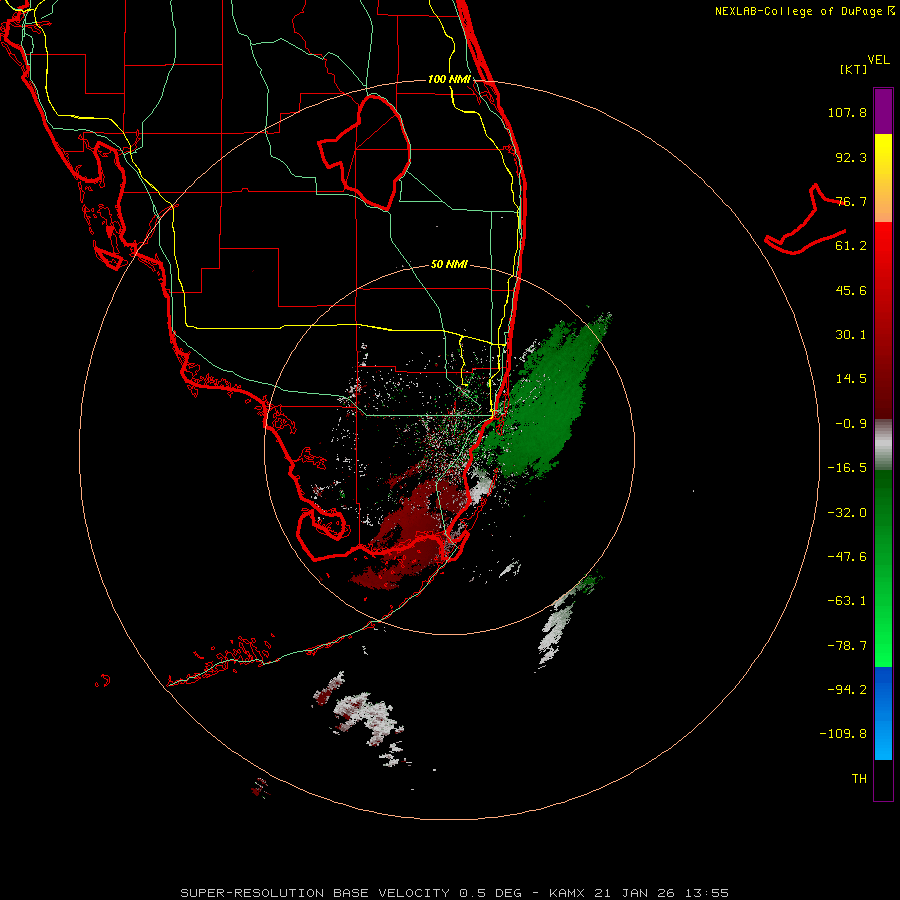900x900 pixels.
Task: Select the -47.6 scale value
Action: click(847, 557)
